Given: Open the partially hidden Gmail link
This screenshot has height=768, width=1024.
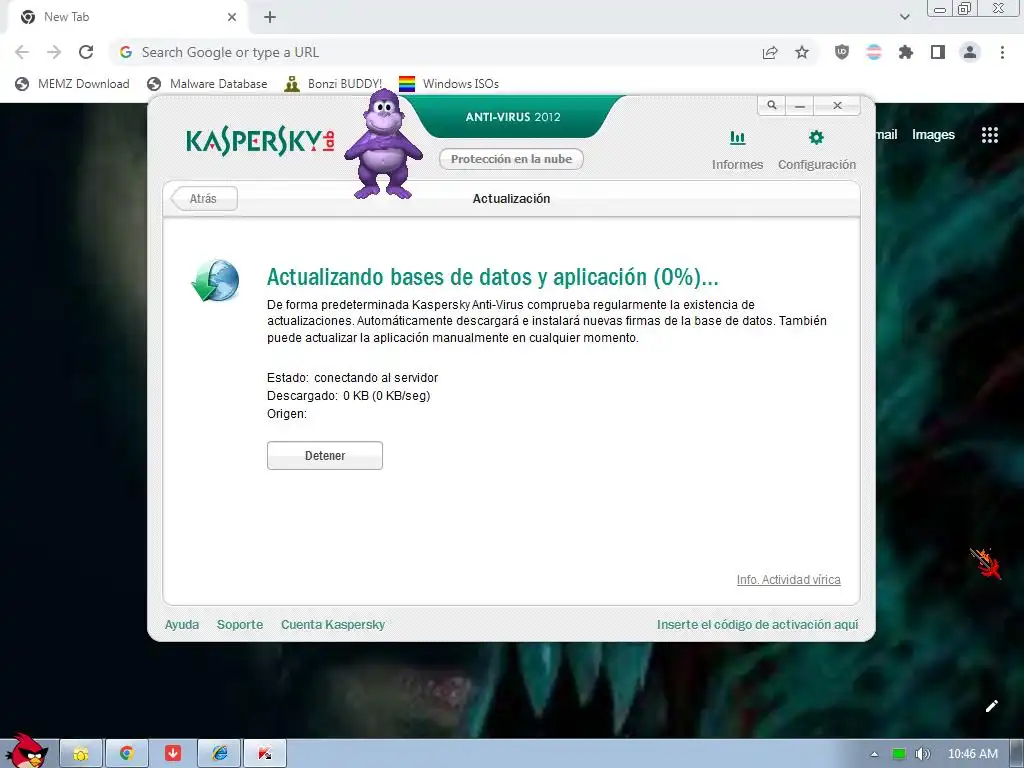Looking at the screenshot, I should [886, 135].
